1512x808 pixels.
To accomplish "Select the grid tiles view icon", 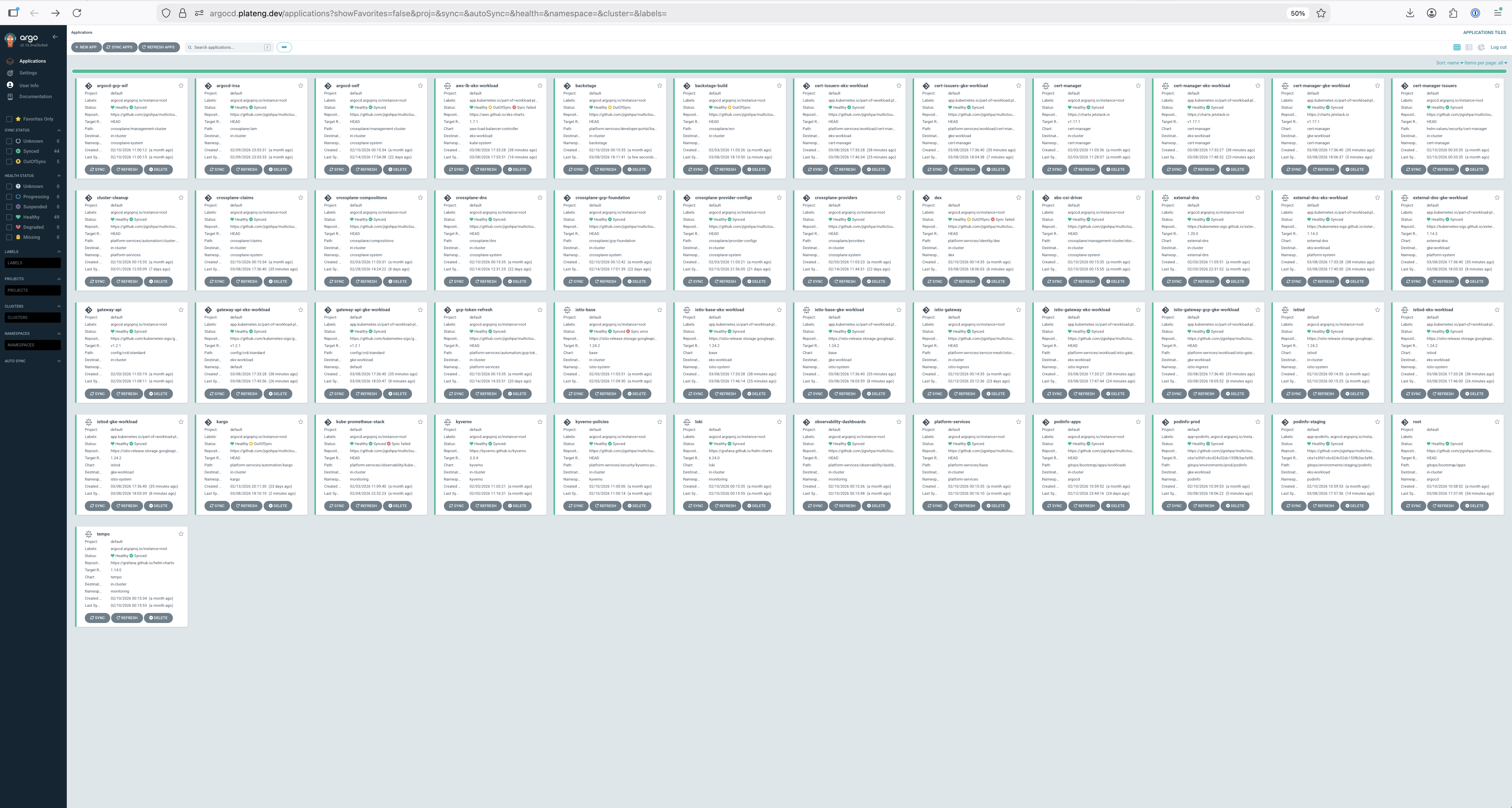I will 1457,48.
